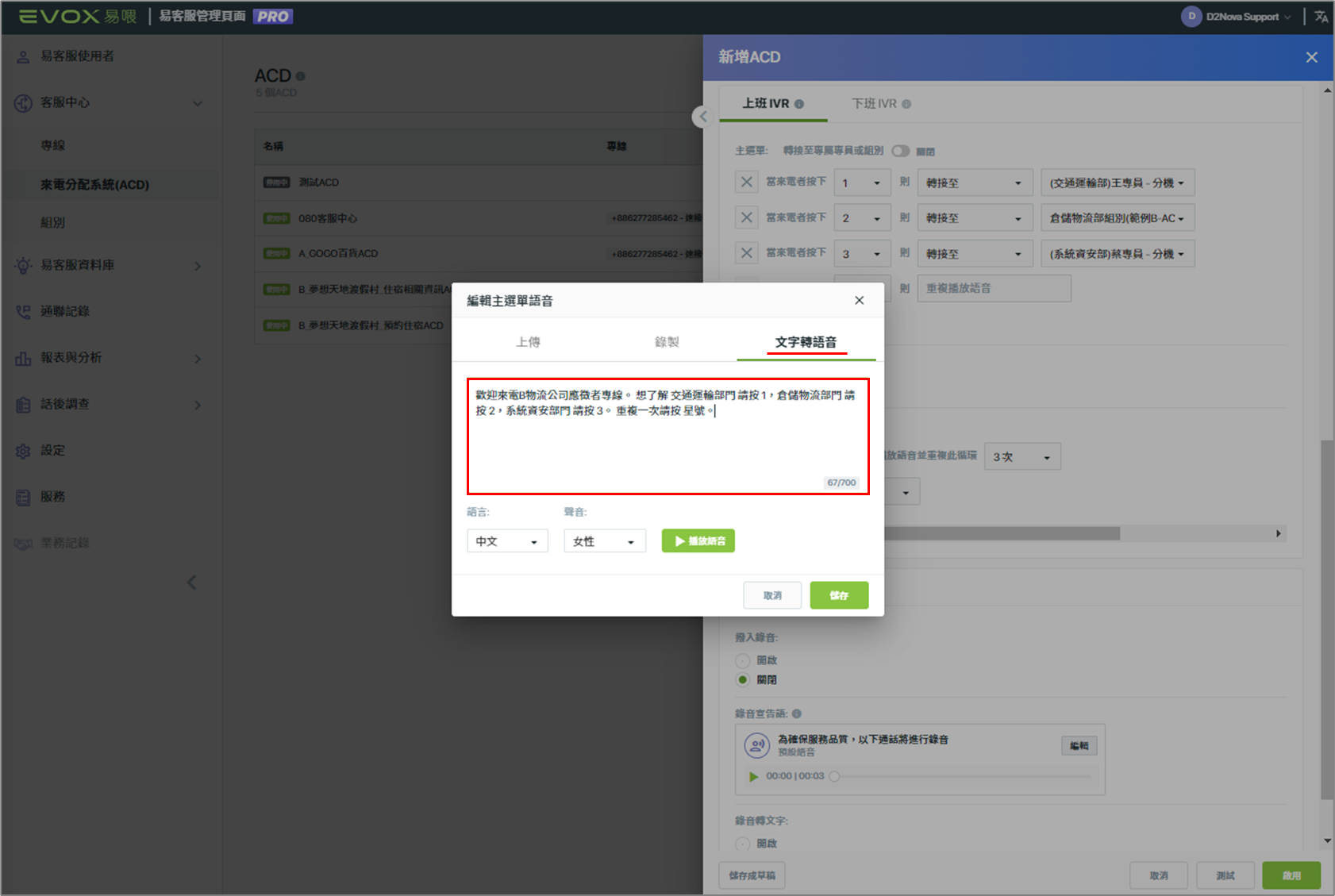Click the 報表與分析 chart icon
This screenshot has height=896, width=1335.
tap(23, 359)
